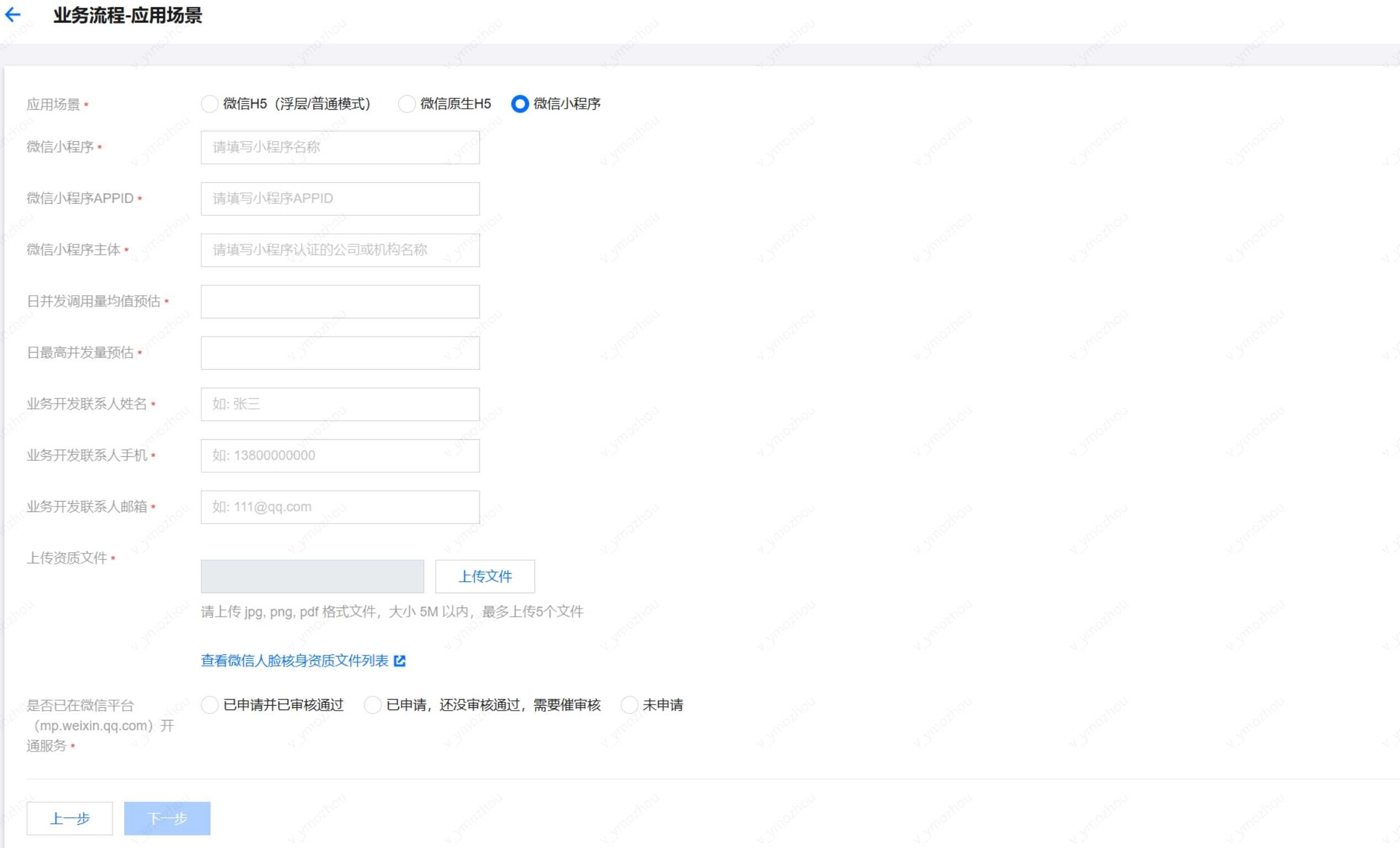Choose 已申请，还没审核通过，需要催审核 option
The width and height of the screenshot is (1400, 848).
coord(373,705)
